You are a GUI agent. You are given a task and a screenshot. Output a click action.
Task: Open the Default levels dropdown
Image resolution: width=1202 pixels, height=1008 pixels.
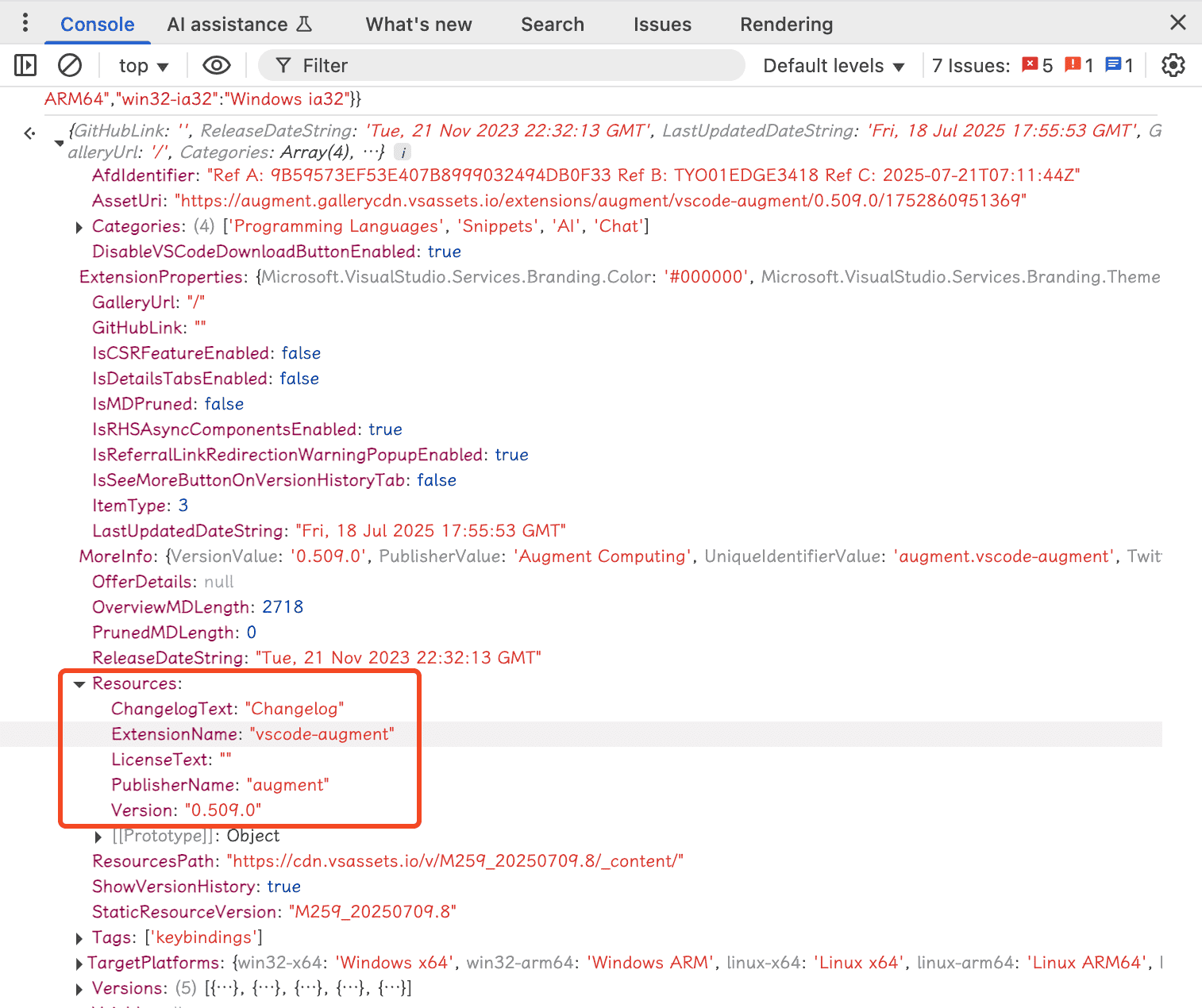833,66
